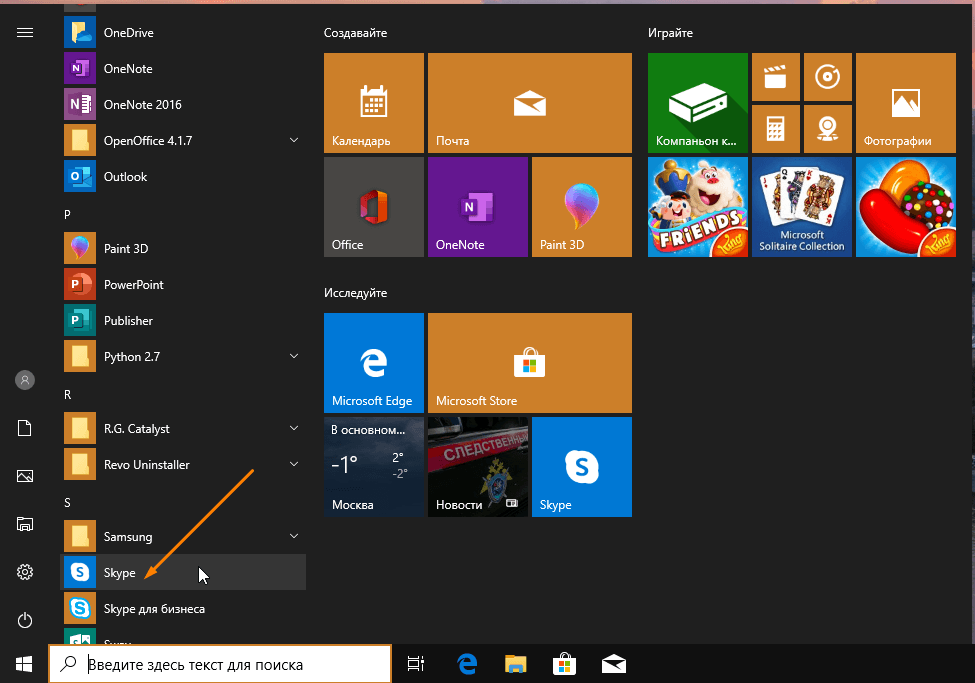Open the Maps small tile

[x=828, y=129]
